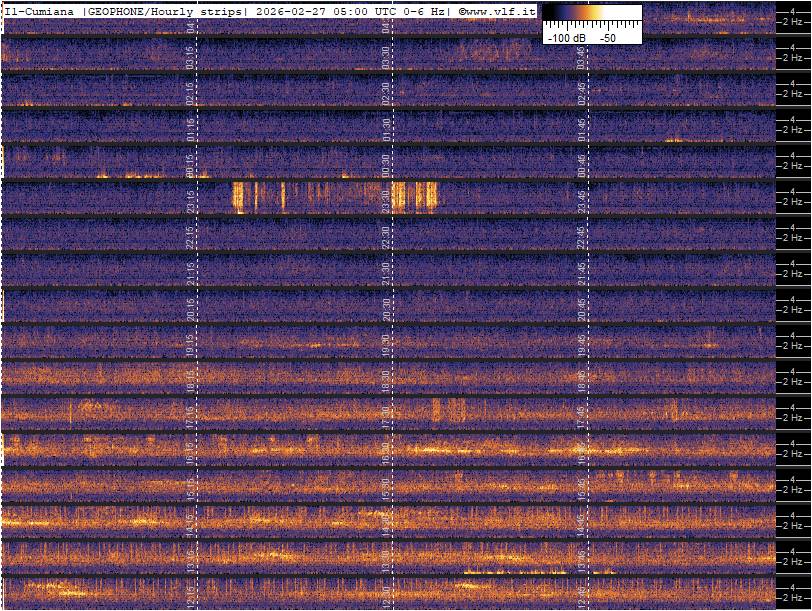Screen dimensions: 812x611
Task: Click the 23:45 time marker label
Action: coord(582,198)
